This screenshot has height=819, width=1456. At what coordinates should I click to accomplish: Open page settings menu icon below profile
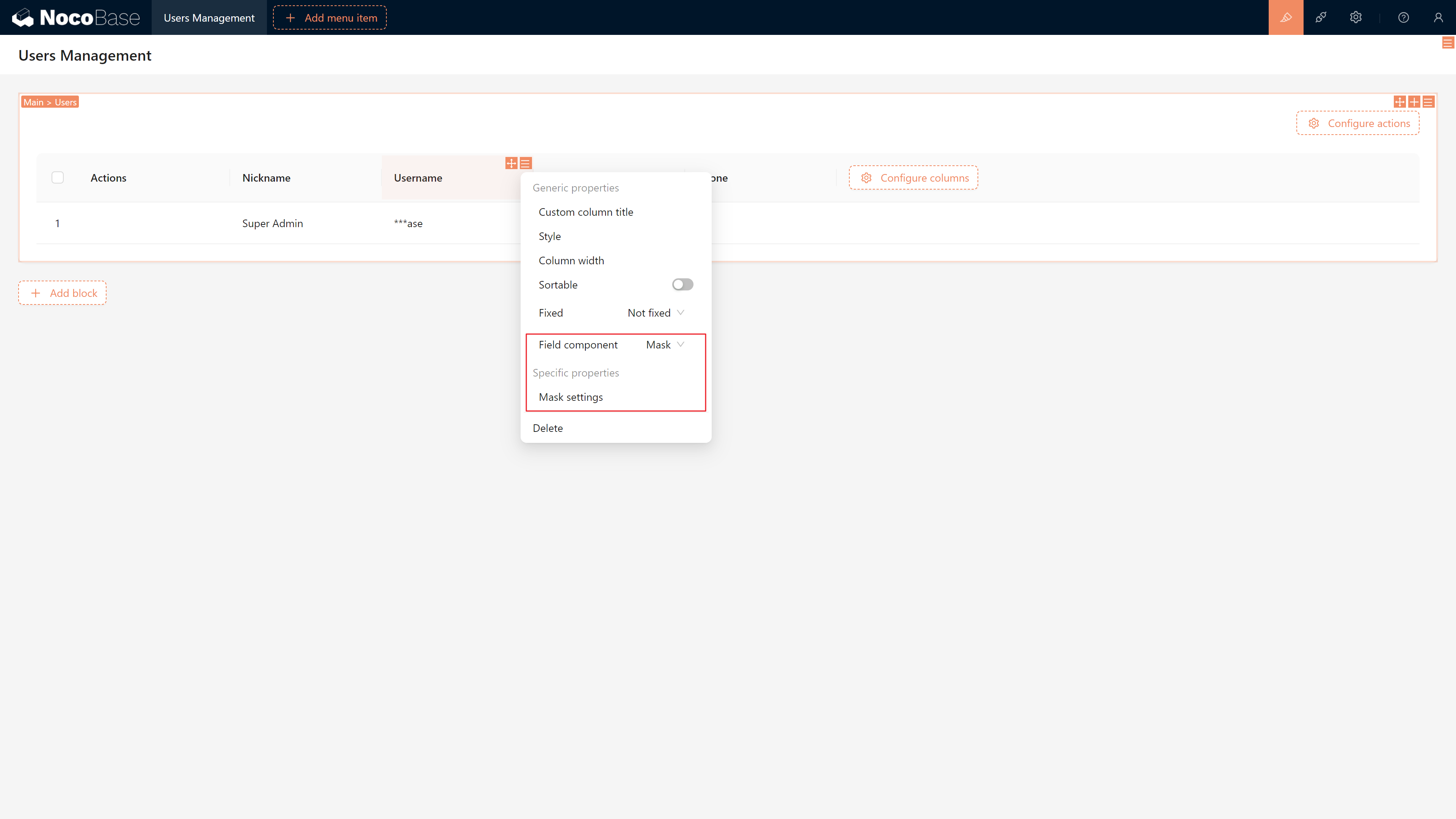click(1448, 43)
